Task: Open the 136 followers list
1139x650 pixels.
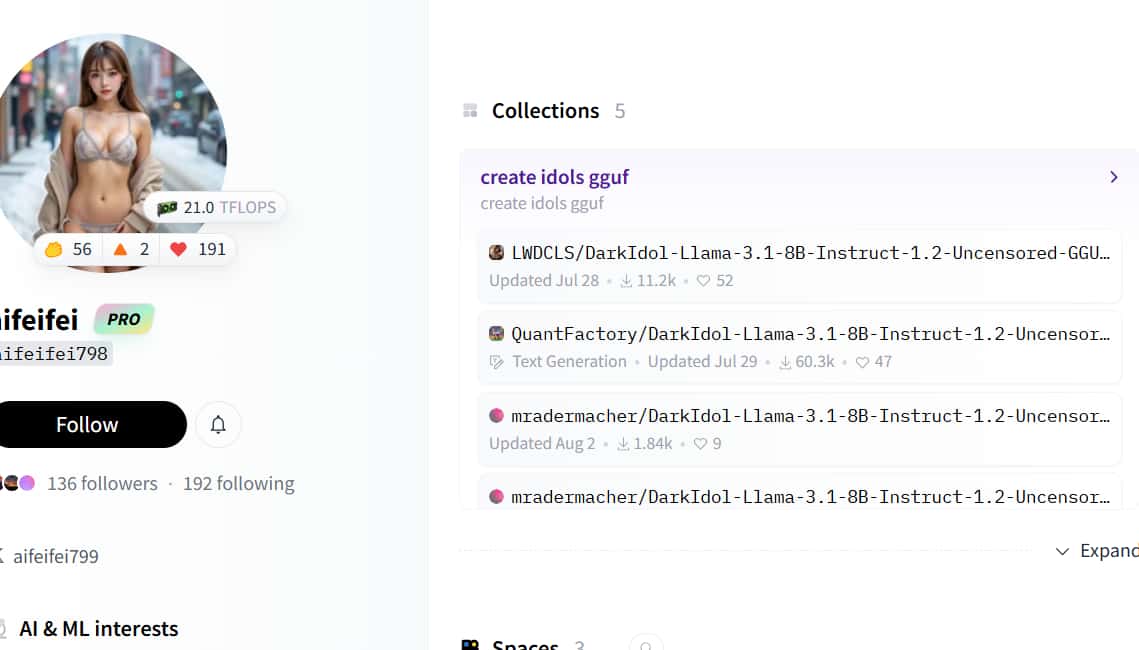Action: pyautogui.click(x=102, y=484)
